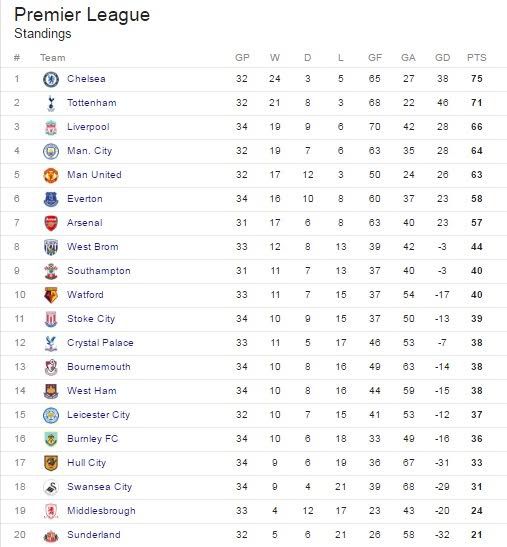Click the Premier League title heading
The image size is (507, 547).
click(x=82, y=15)
